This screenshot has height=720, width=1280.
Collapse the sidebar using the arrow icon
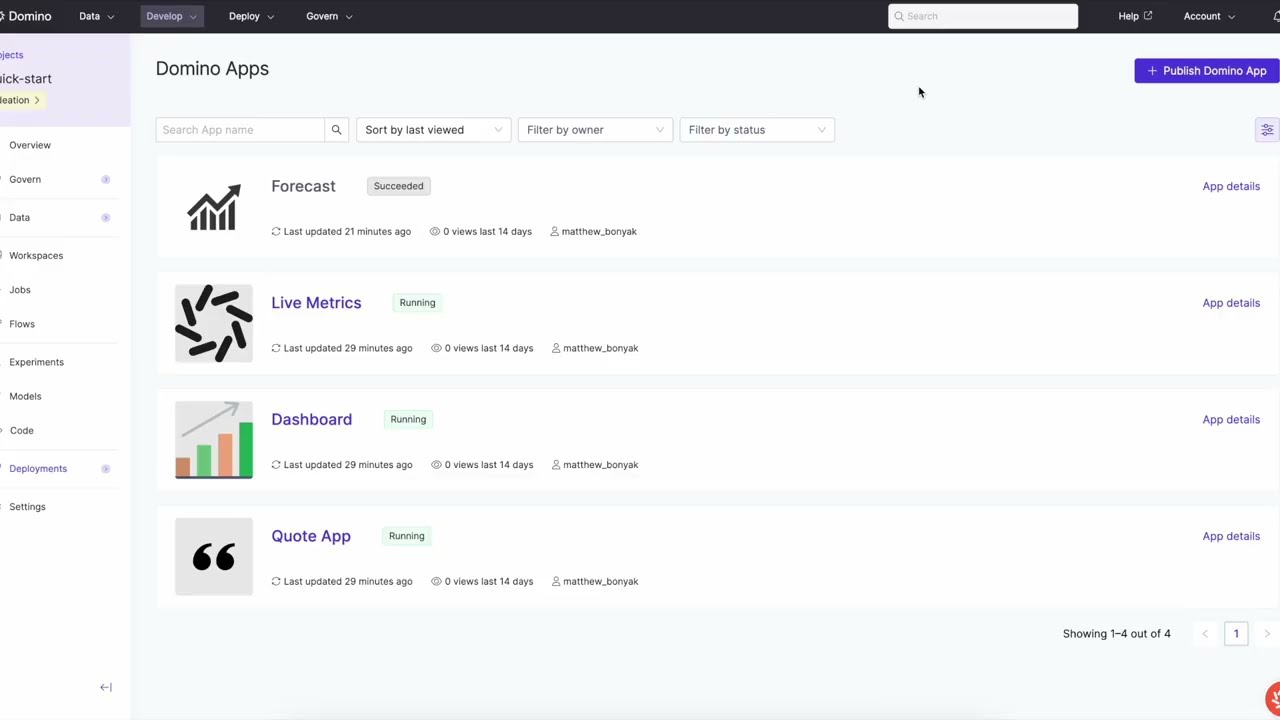[106, 687]
